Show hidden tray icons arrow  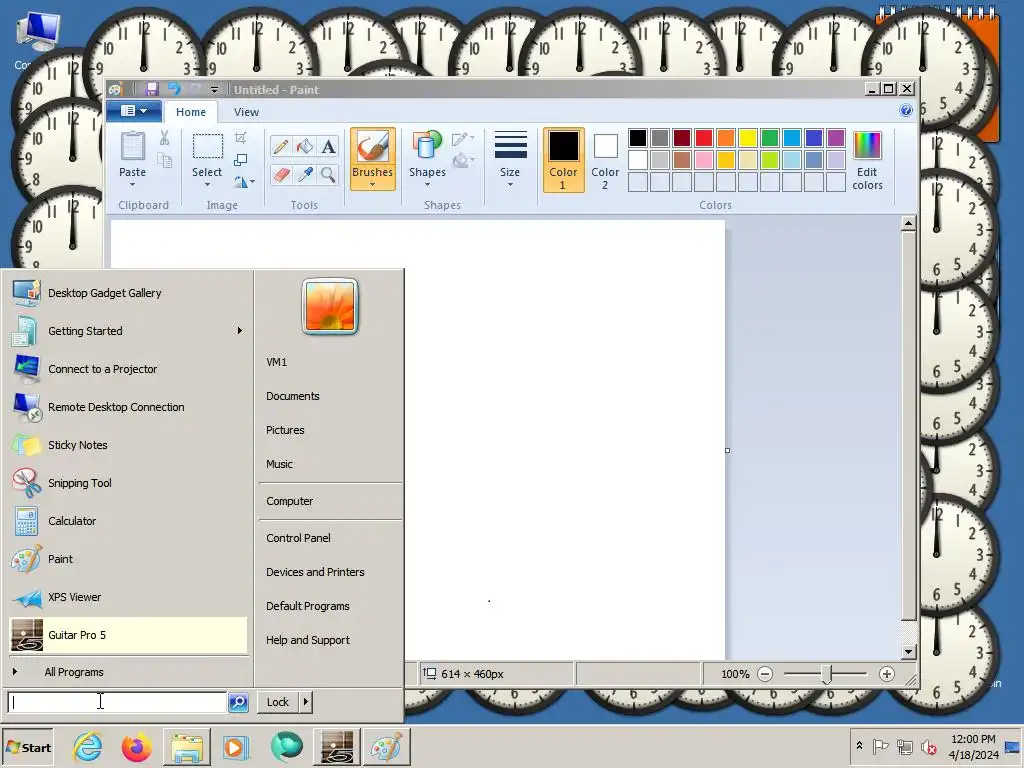click(859, 746)
